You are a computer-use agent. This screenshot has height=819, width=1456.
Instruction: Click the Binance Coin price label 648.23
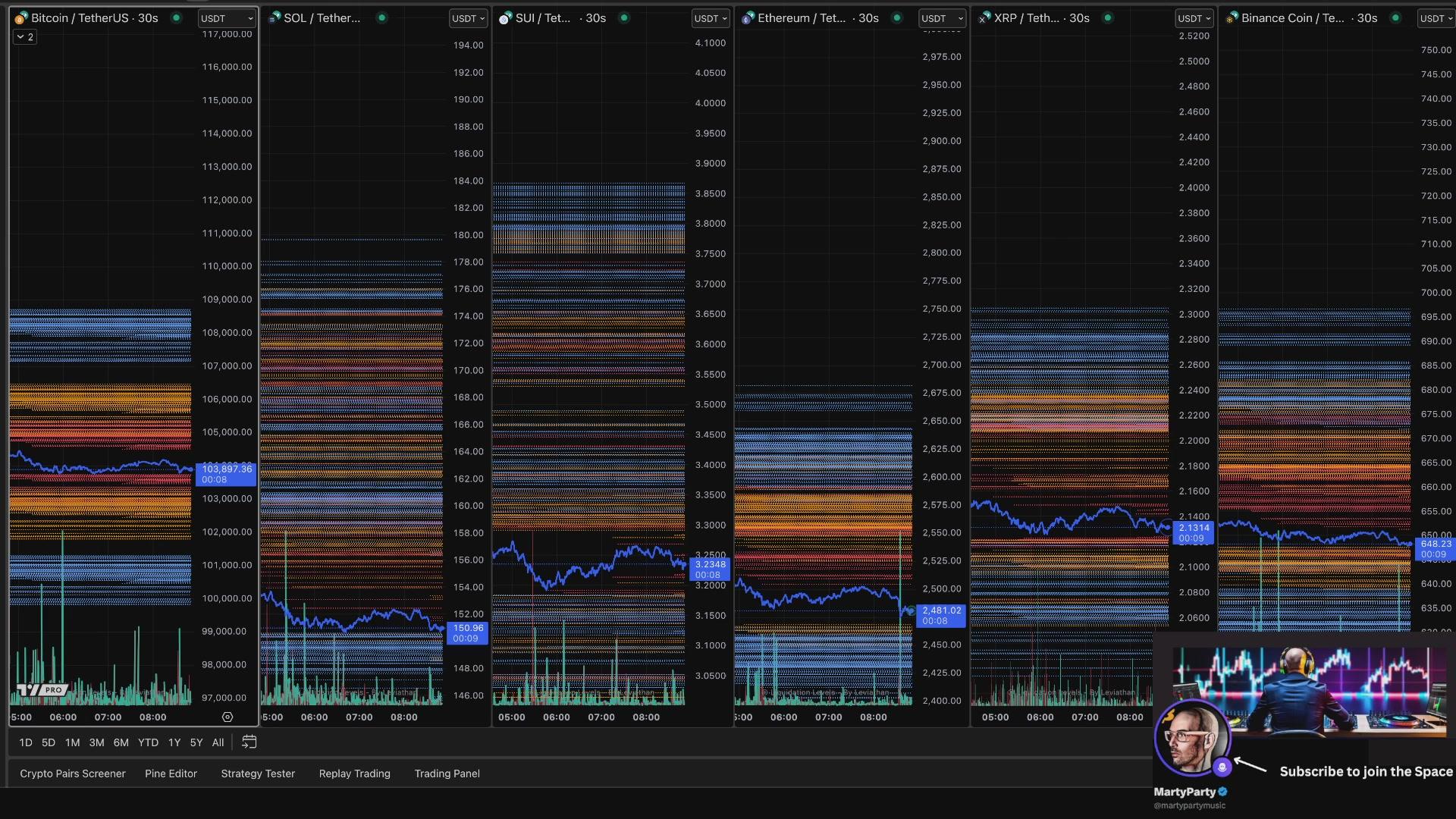point(1436,549)
